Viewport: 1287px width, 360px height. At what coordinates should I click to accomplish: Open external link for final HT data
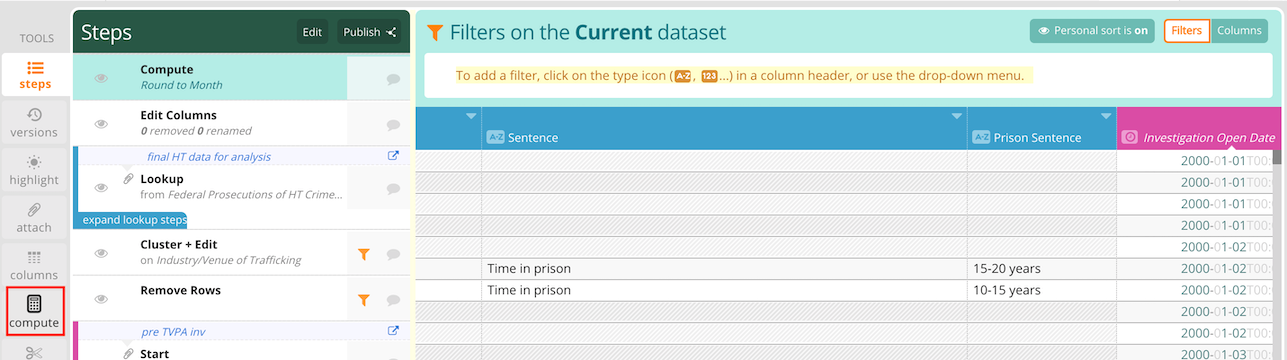click(x=393, y=156)
